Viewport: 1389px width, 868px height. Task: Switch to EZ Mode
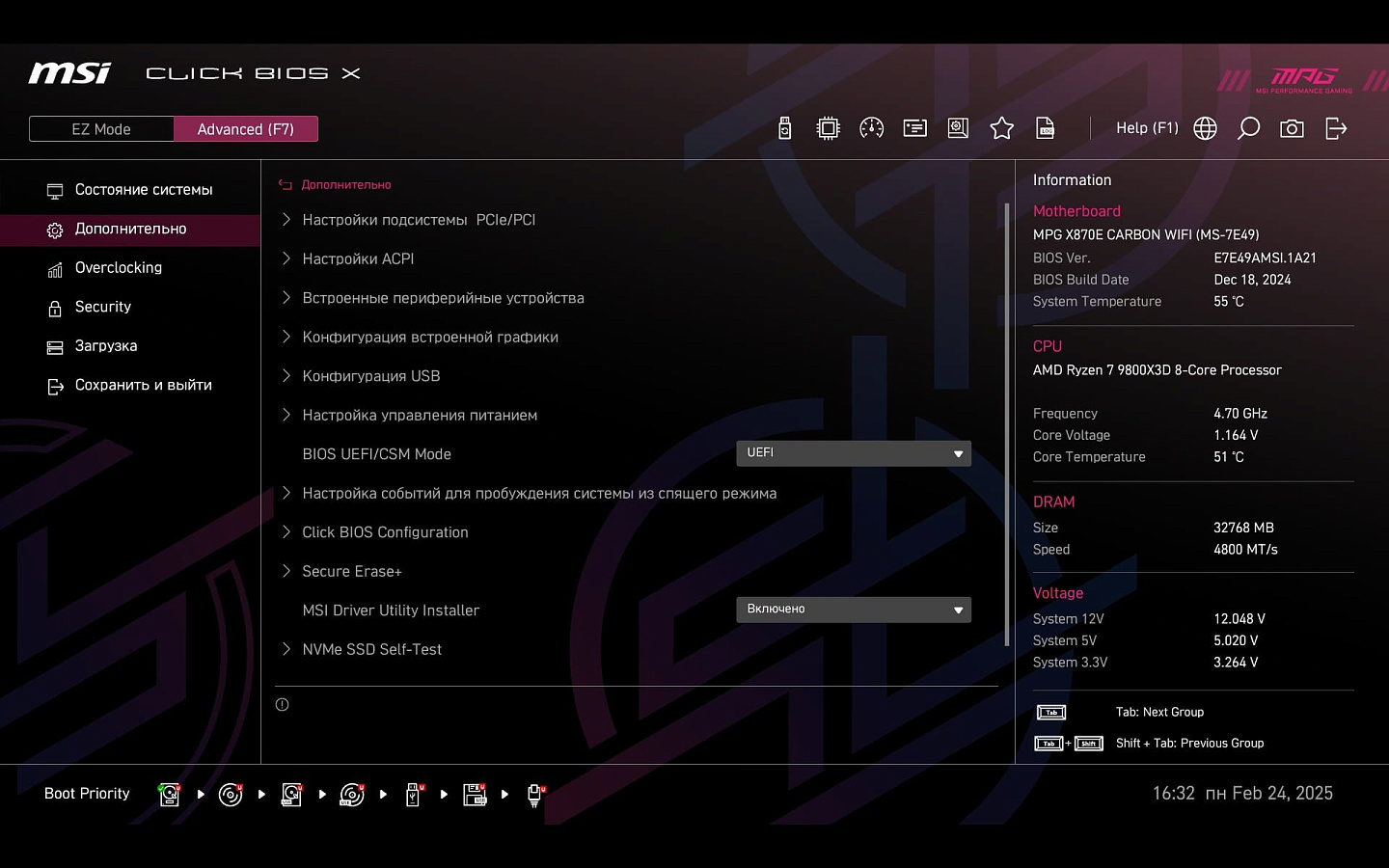[x=101, y=129]
